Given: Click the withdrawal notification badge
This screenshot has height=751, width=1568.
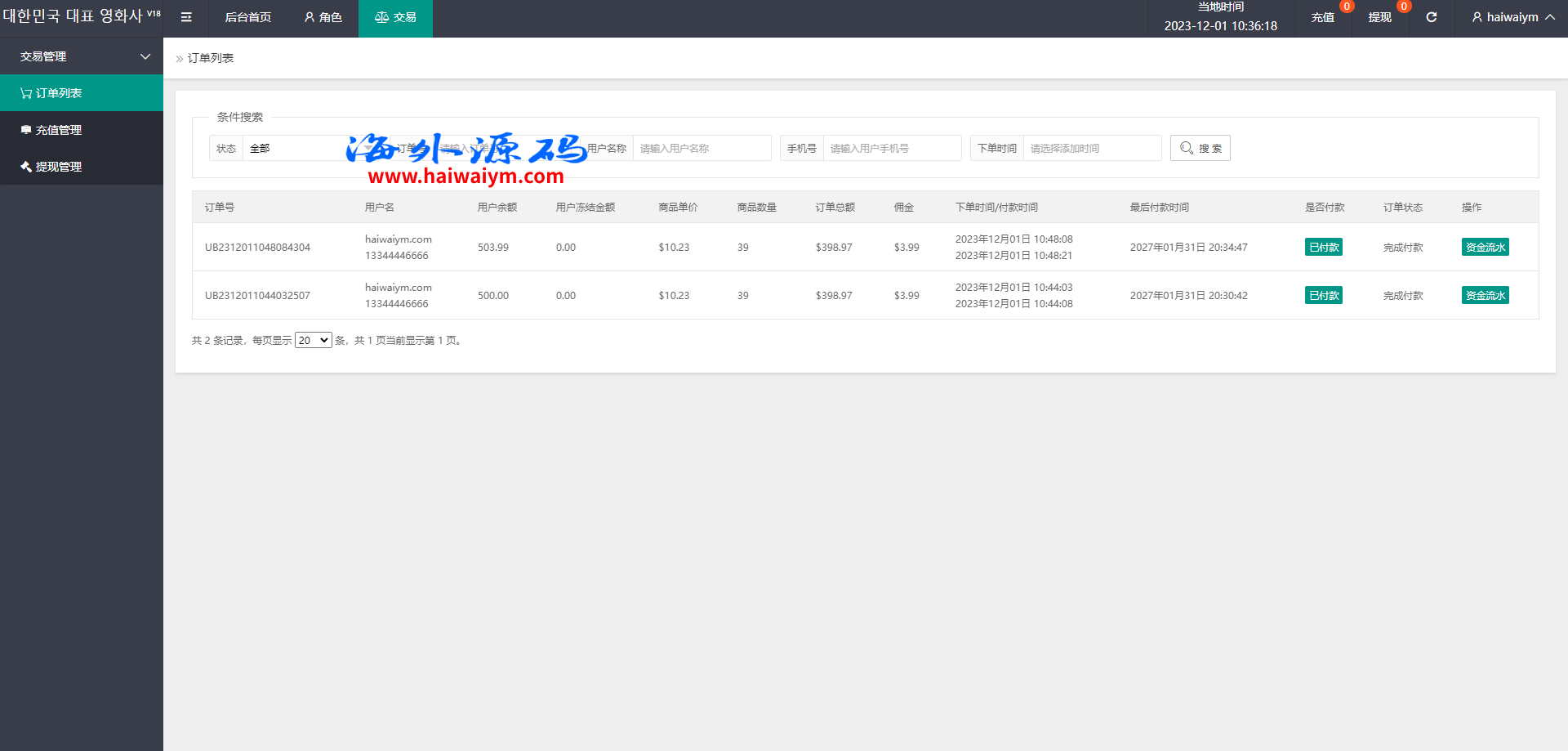Looking at the screenshot, I should [1404, 7].
